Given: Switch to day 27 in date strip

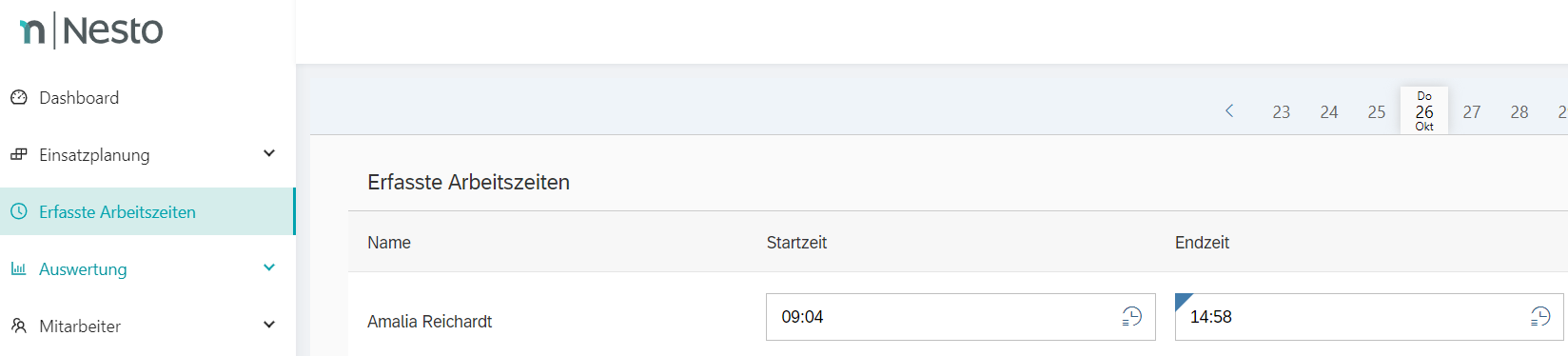Looking at the screenshot, I should tap(1472, 111).
